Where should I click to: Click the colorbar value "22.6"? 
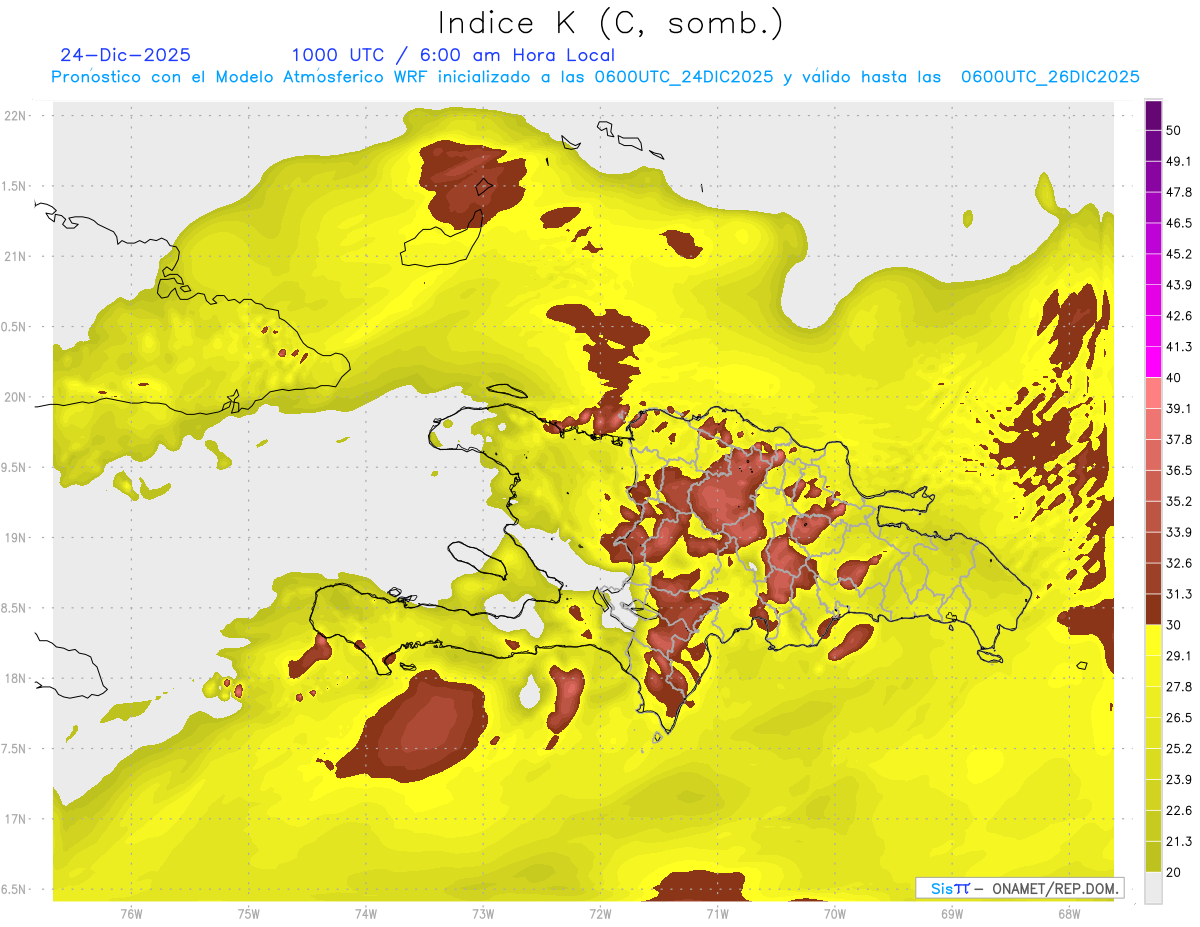point(1179,811)
